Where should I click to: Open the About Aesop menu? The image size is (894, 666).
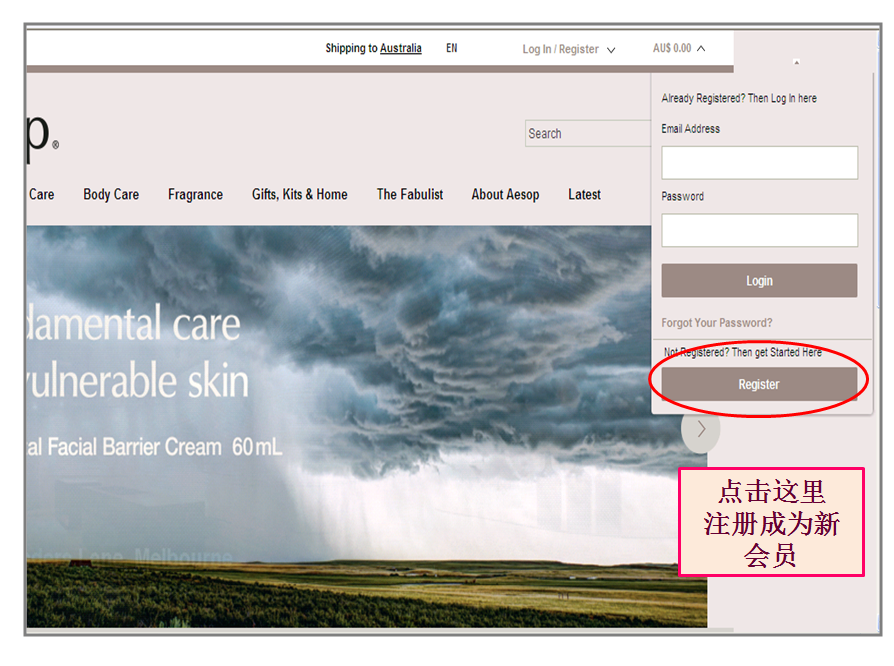click(x=505, y=195)
